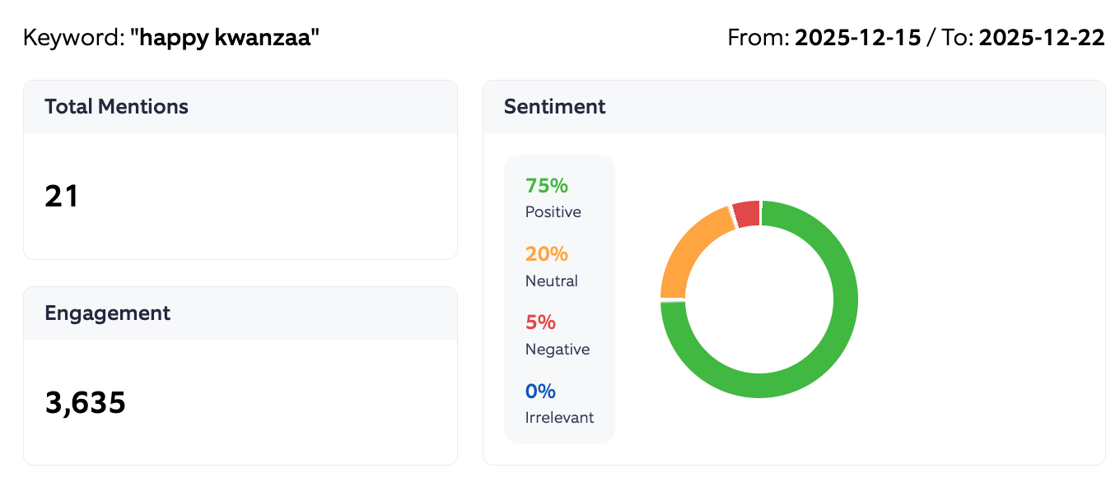This screenshot has height=482, width=1120.
Task: Click the "happy kwanzaa" keyword text
Action: point(225,39)
